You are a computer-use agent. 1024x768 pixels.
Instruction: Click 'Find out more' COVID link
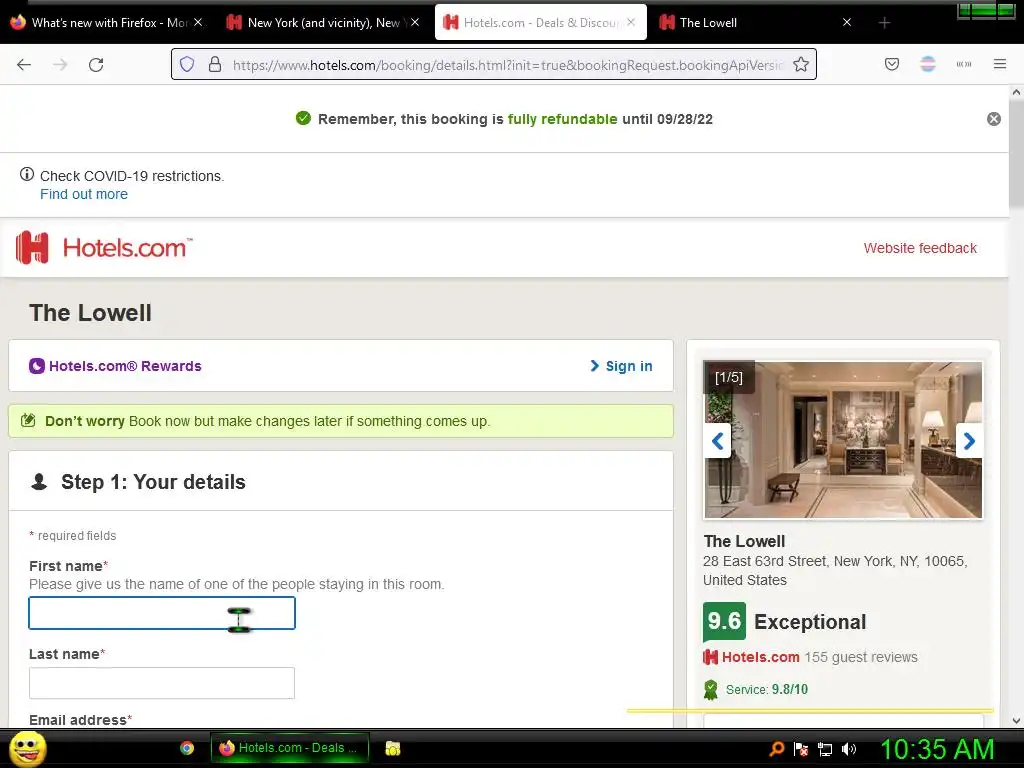(x=84, y=194)
